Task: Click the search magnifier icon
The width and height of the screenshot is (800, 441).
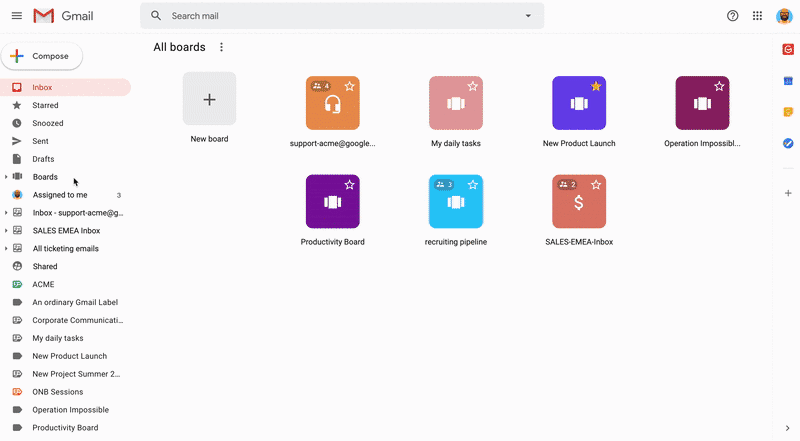Action: pos(156,16)
